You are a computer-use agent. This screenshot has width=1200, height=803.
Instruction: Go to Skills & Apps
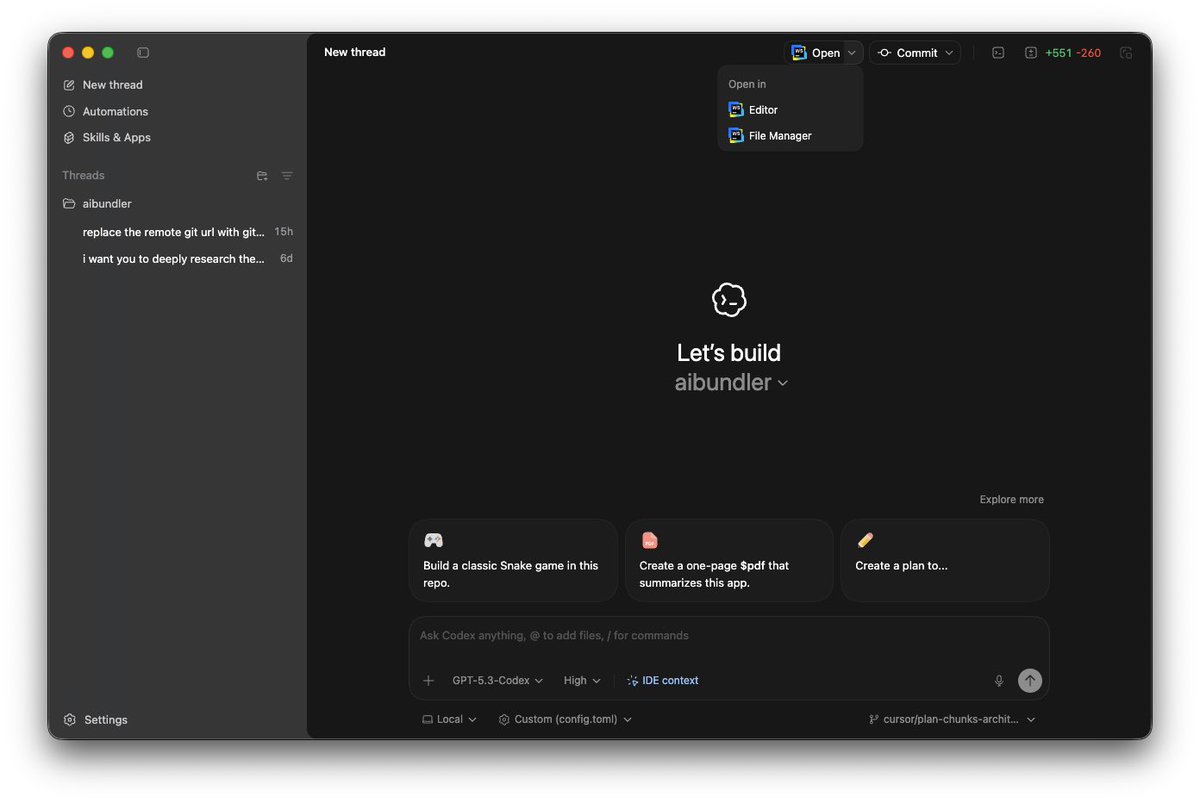[107, 137]
